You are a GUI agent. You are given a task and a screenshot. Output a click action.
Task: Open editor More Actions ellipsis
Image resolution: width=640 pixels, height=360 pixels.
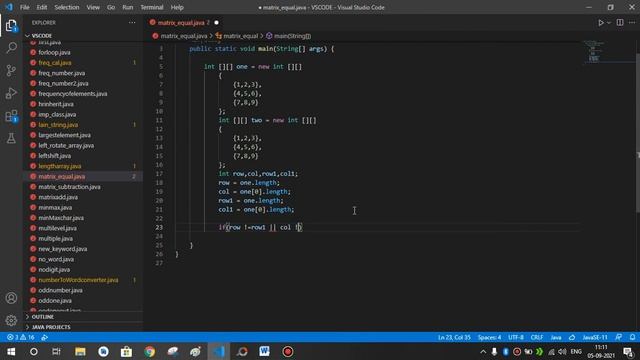(632, 23)
